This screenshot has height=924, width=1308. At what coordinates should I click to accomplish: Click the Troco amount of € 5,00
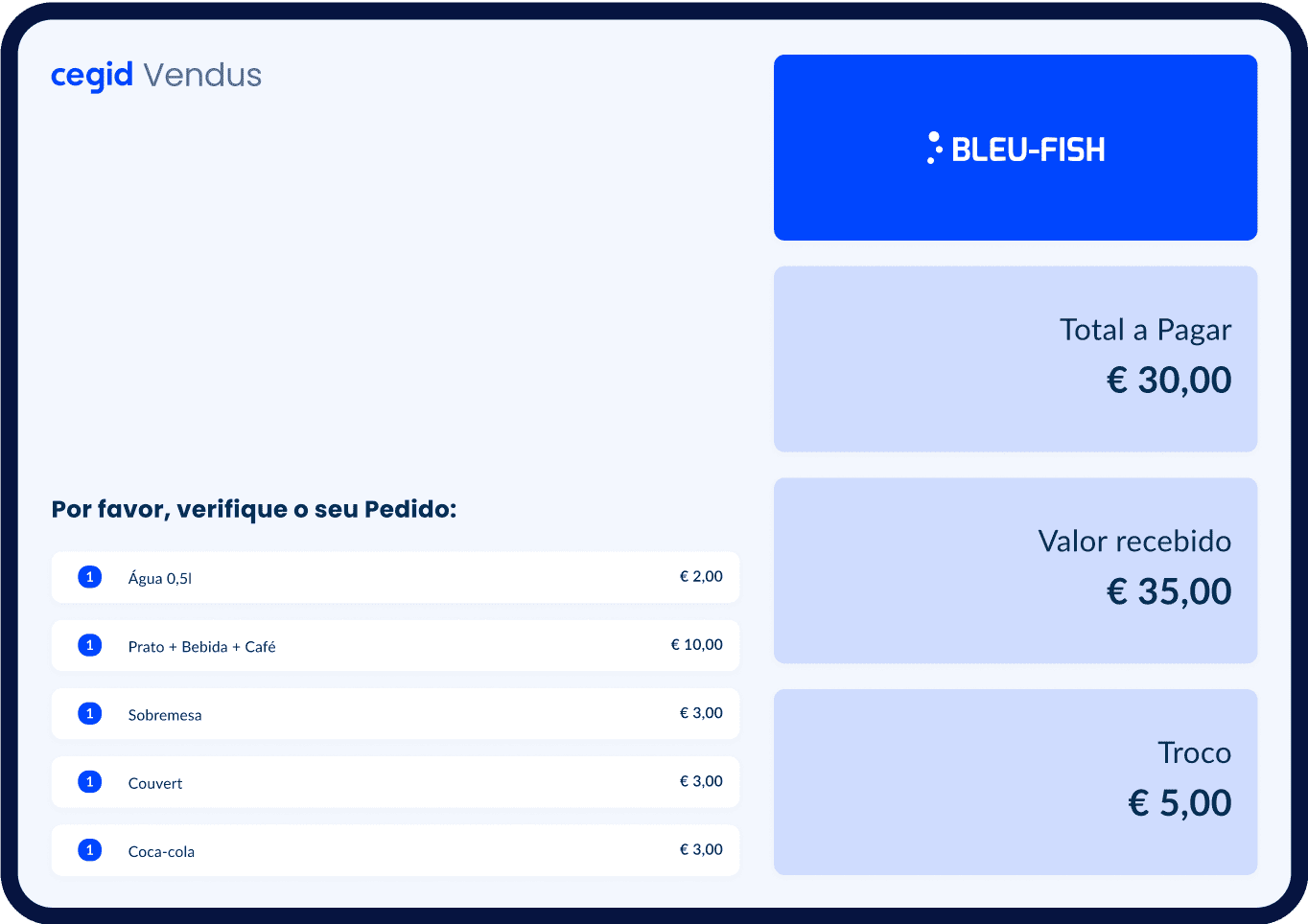(1180, 802)
